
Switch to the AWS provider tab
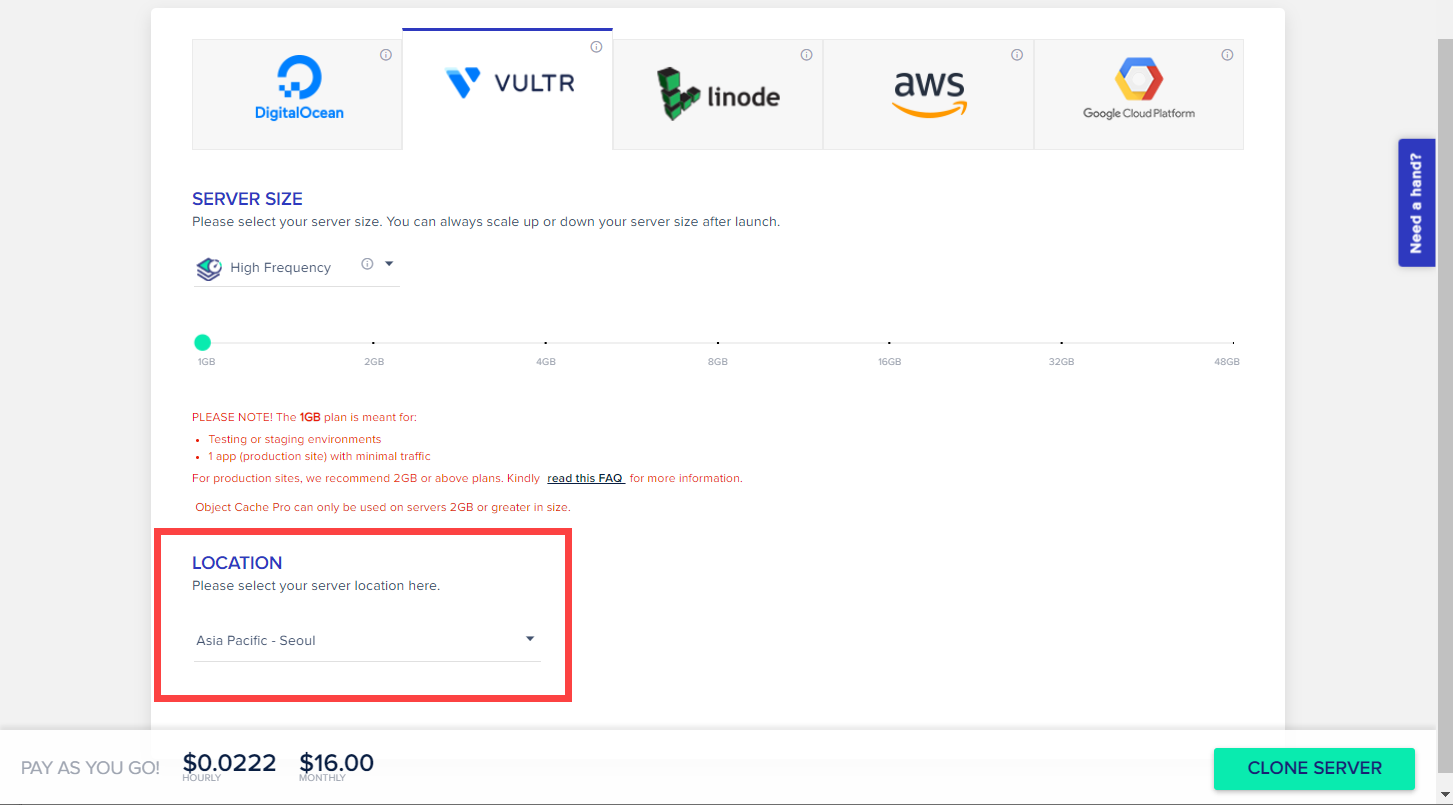click(928, 94)
